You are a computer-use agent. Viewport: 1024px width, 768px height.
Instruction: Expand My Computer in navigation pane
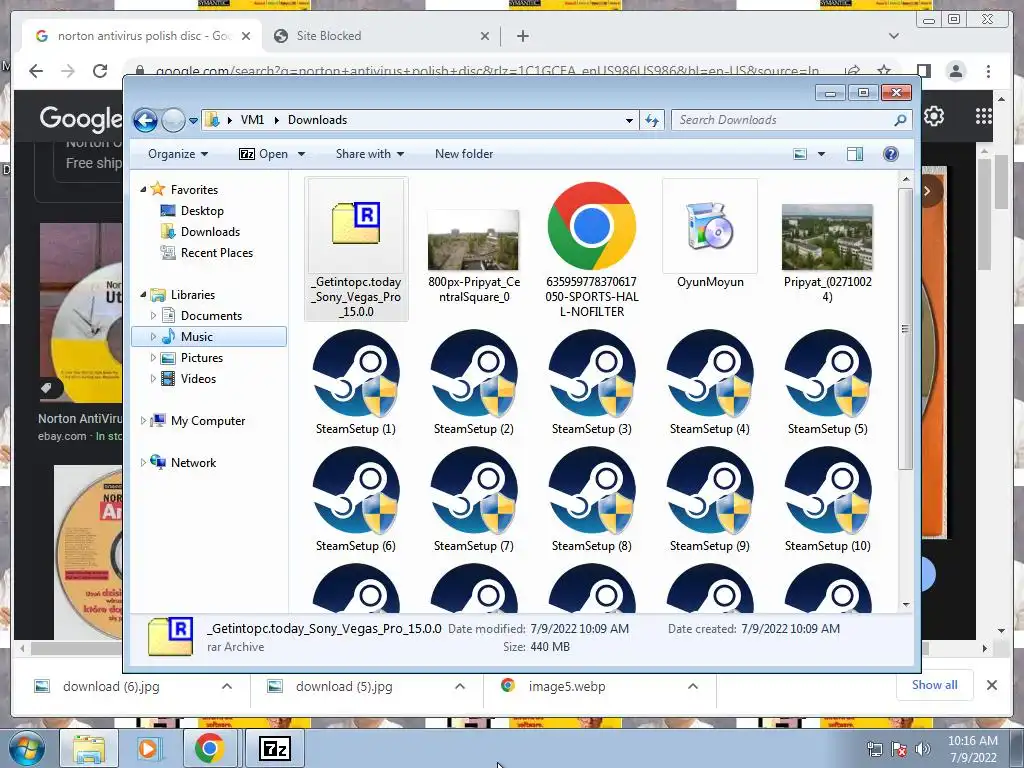[x=143, y=421]
